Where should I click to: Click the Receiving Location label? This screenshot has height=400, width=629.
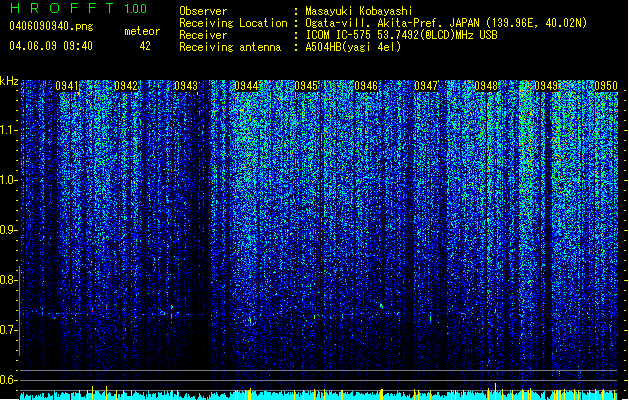point(233,23)
